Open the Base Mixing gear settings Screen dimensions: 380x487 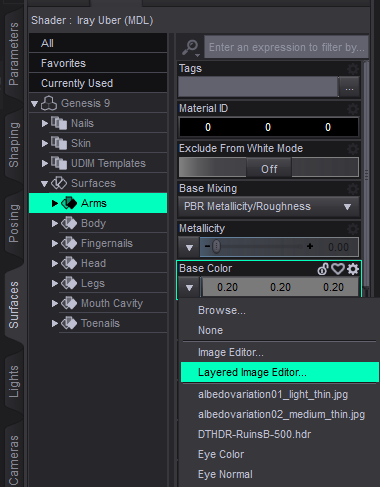click(353, 189)
